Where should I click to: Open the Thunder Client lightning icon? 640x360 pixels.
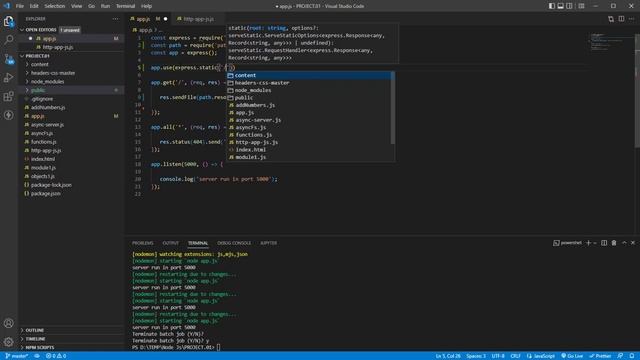[x=9, y=115]
